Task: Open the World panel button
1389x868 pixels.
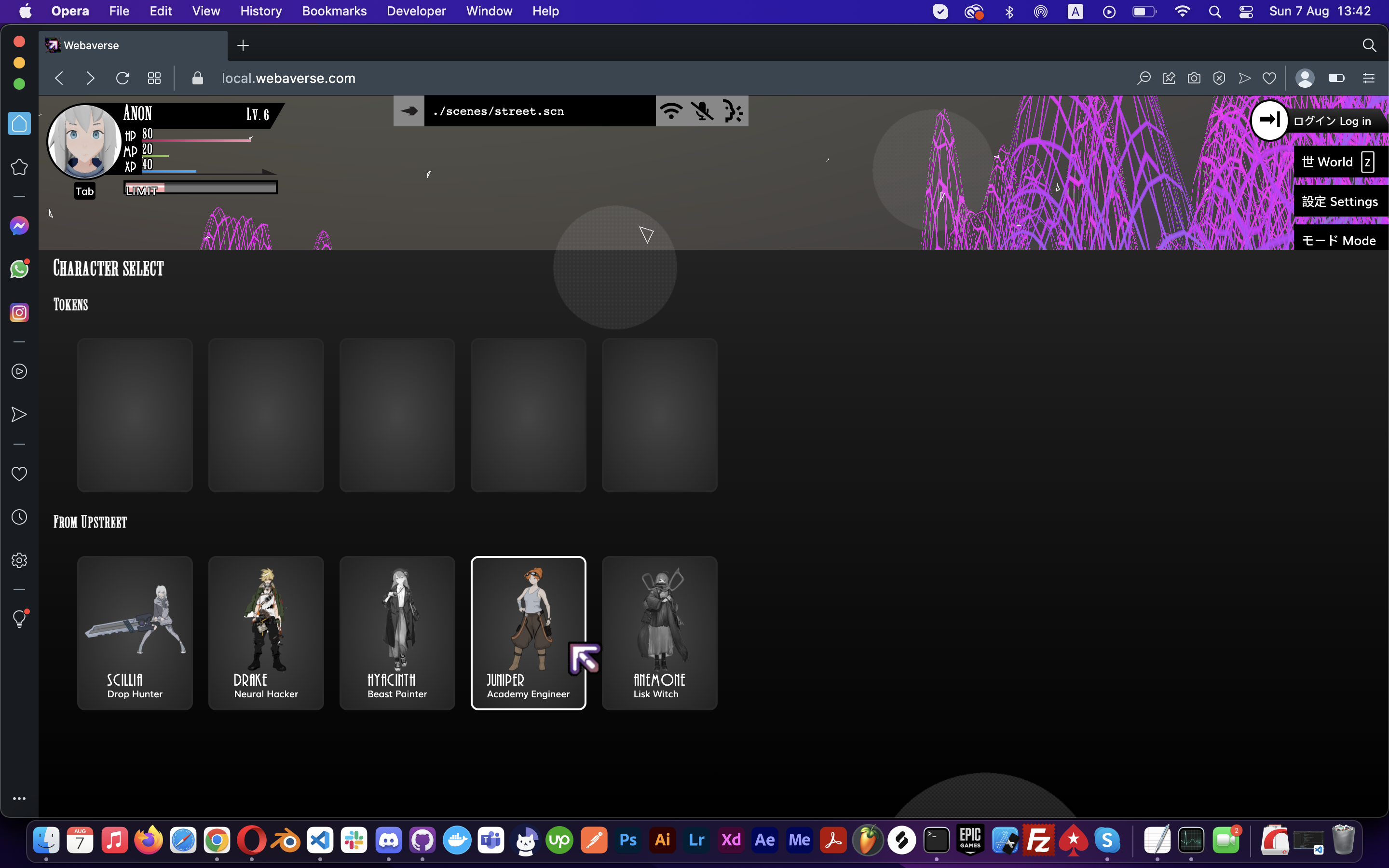Action: point(1338,162)
